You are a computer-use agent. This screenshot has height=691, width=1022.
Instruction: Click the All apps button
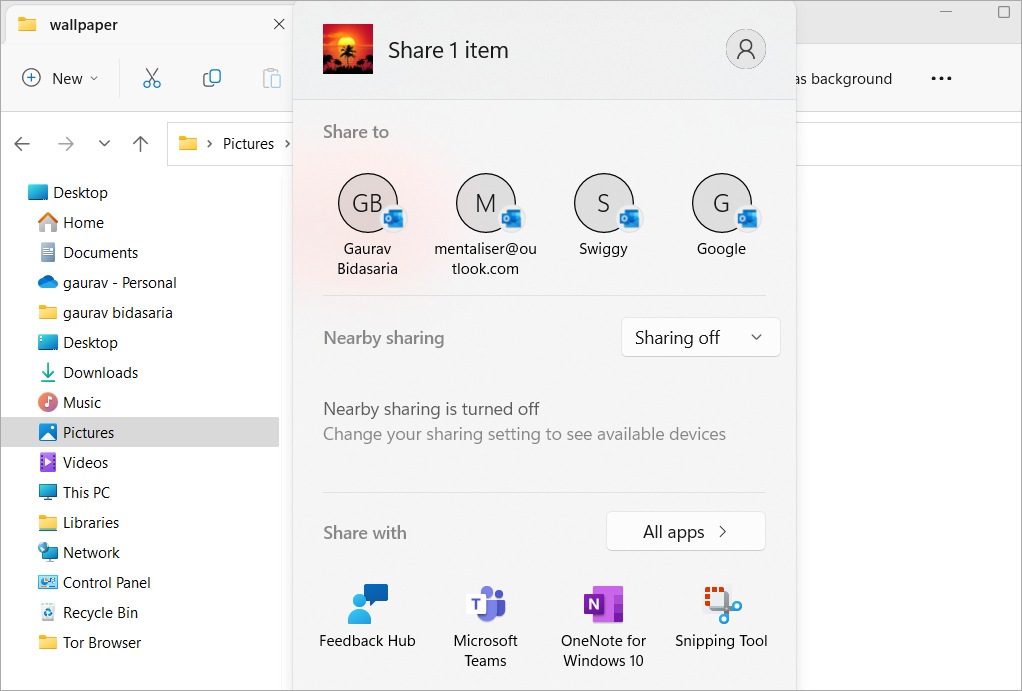tap(686, 531)
